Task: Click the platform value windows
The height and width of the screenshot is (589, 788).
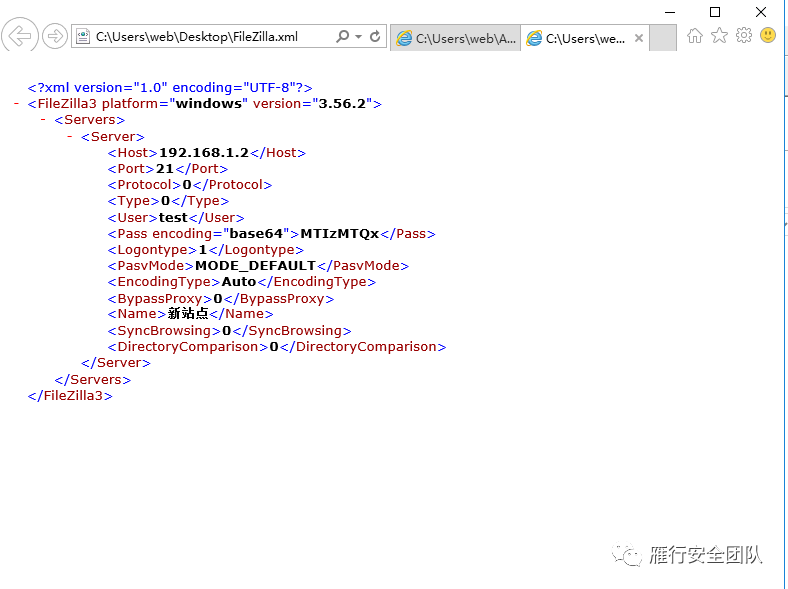Action: point(209,104)
